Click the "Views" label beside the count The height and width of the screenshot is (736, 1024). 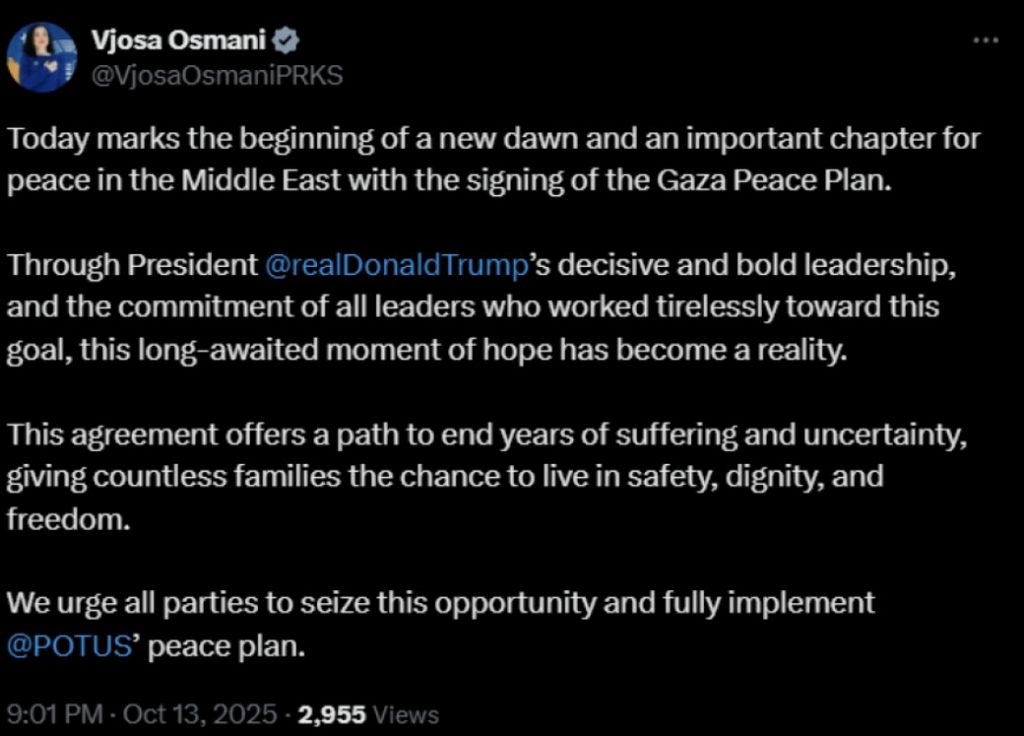pyautogui.click(x=407, y=714)
